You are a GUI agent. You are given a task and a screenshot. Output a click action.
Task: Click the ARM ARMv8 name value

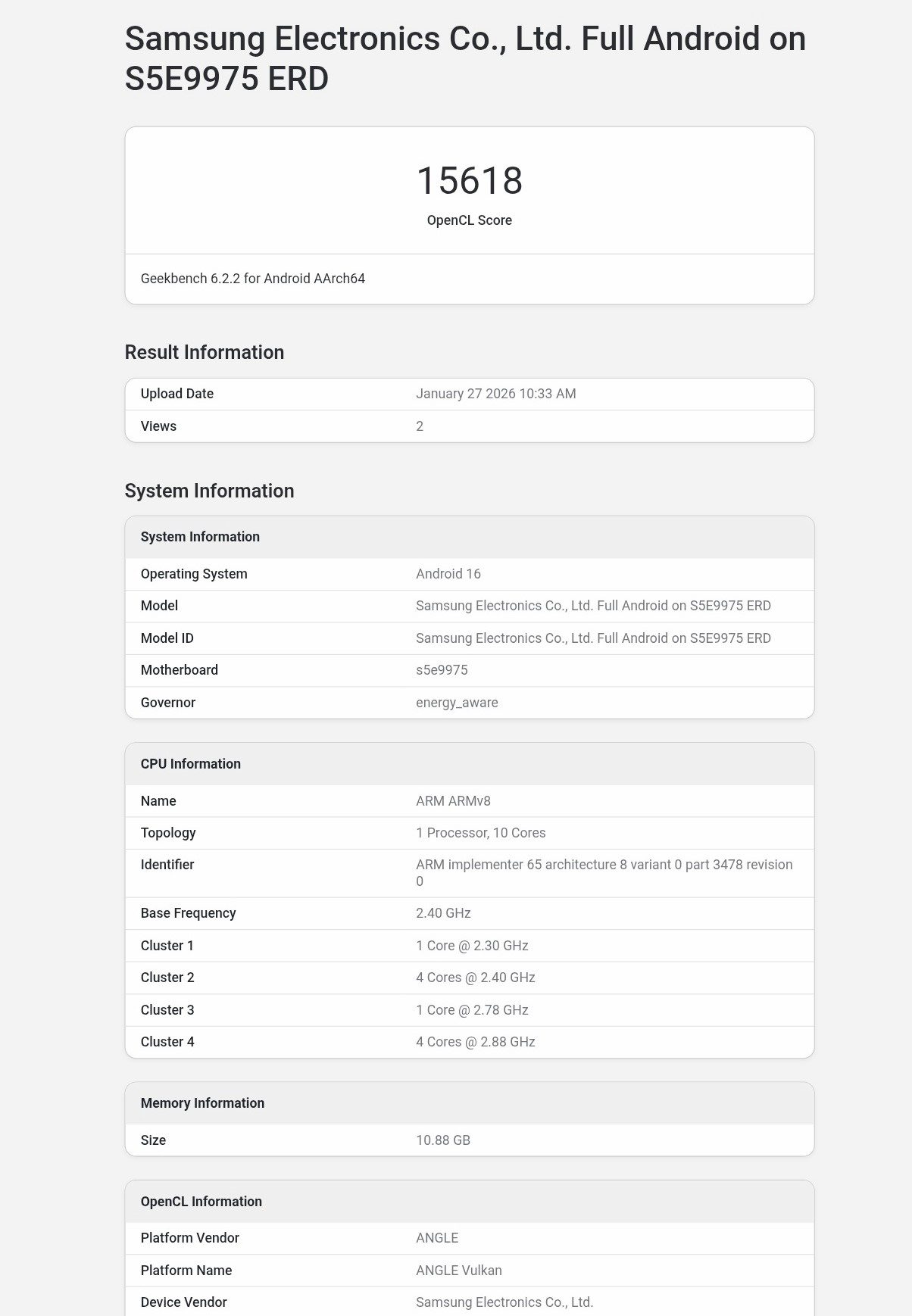(453, 801)
